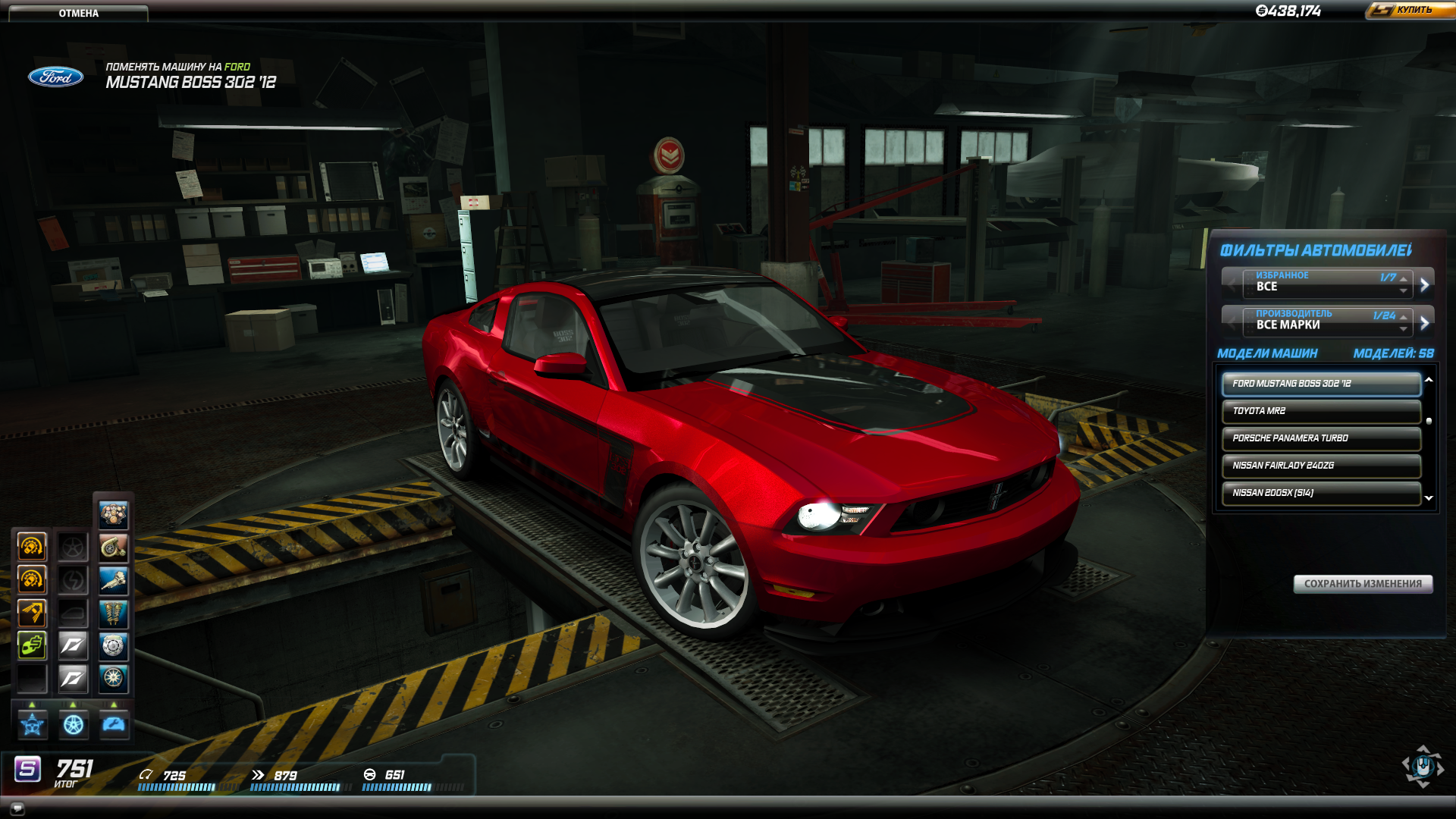Select the first orange skill mod slot

(32, 547)
